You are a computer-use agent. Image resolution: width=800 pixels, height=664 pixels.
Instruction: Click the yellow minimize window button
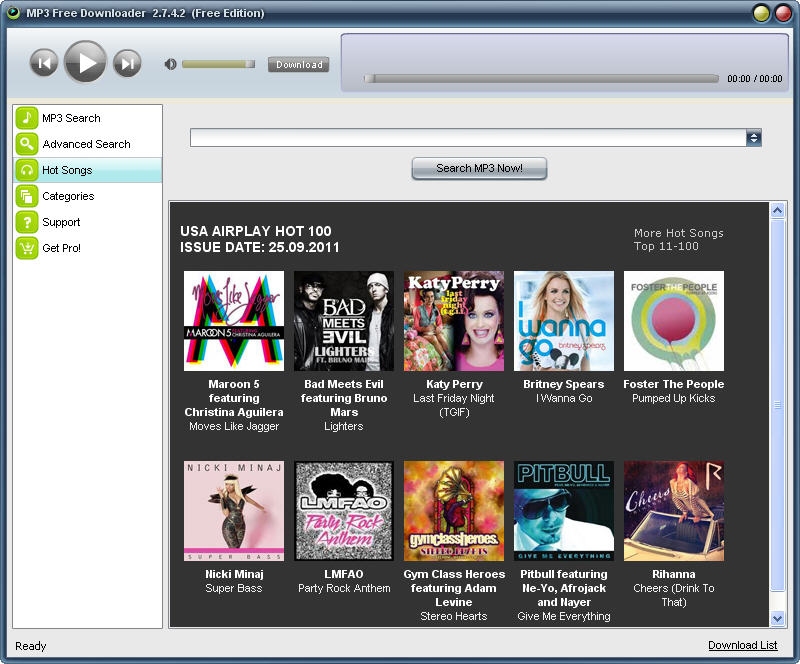point(761,13)
